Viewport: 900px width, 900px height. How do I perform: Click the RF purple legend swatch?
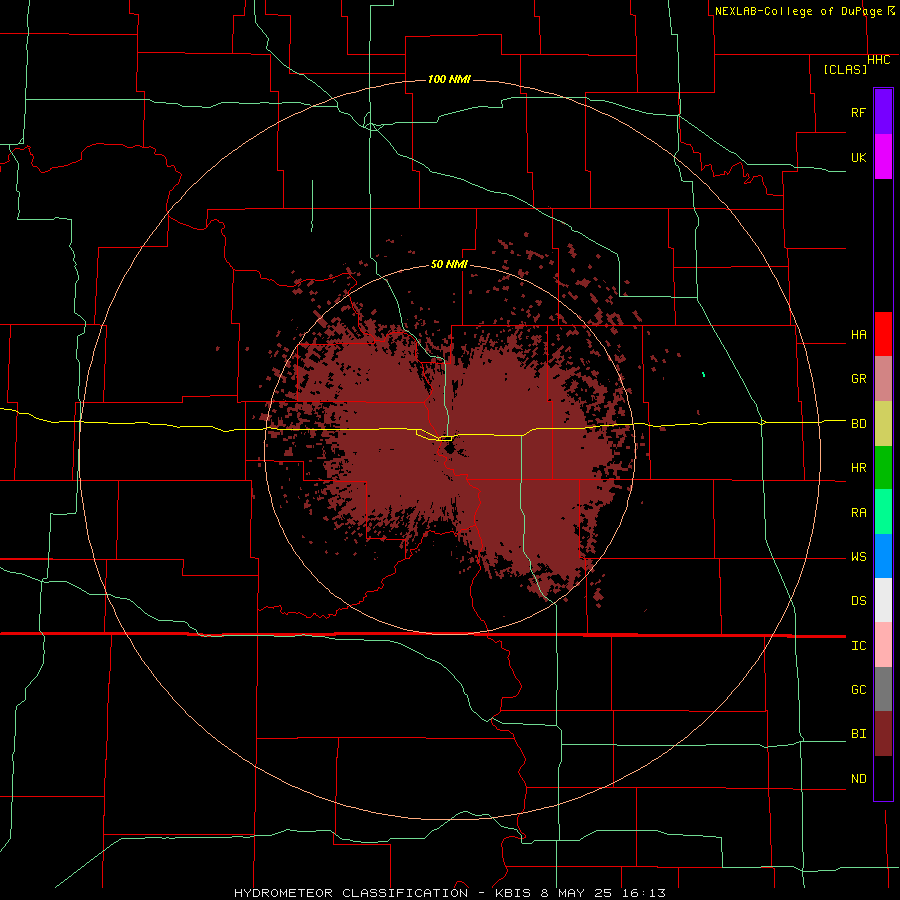click(x=883, y=112)
